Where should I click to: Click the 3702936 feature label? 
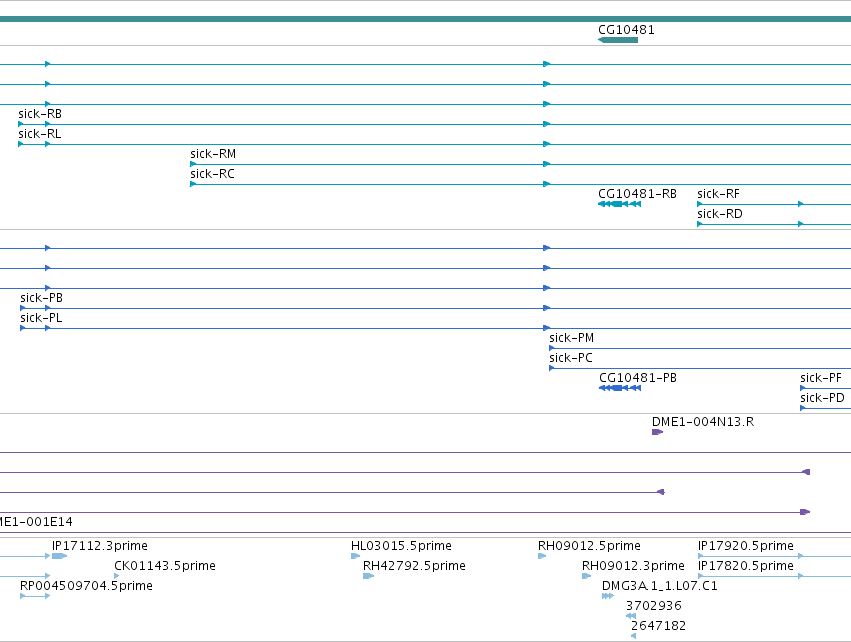pos(653,606)
